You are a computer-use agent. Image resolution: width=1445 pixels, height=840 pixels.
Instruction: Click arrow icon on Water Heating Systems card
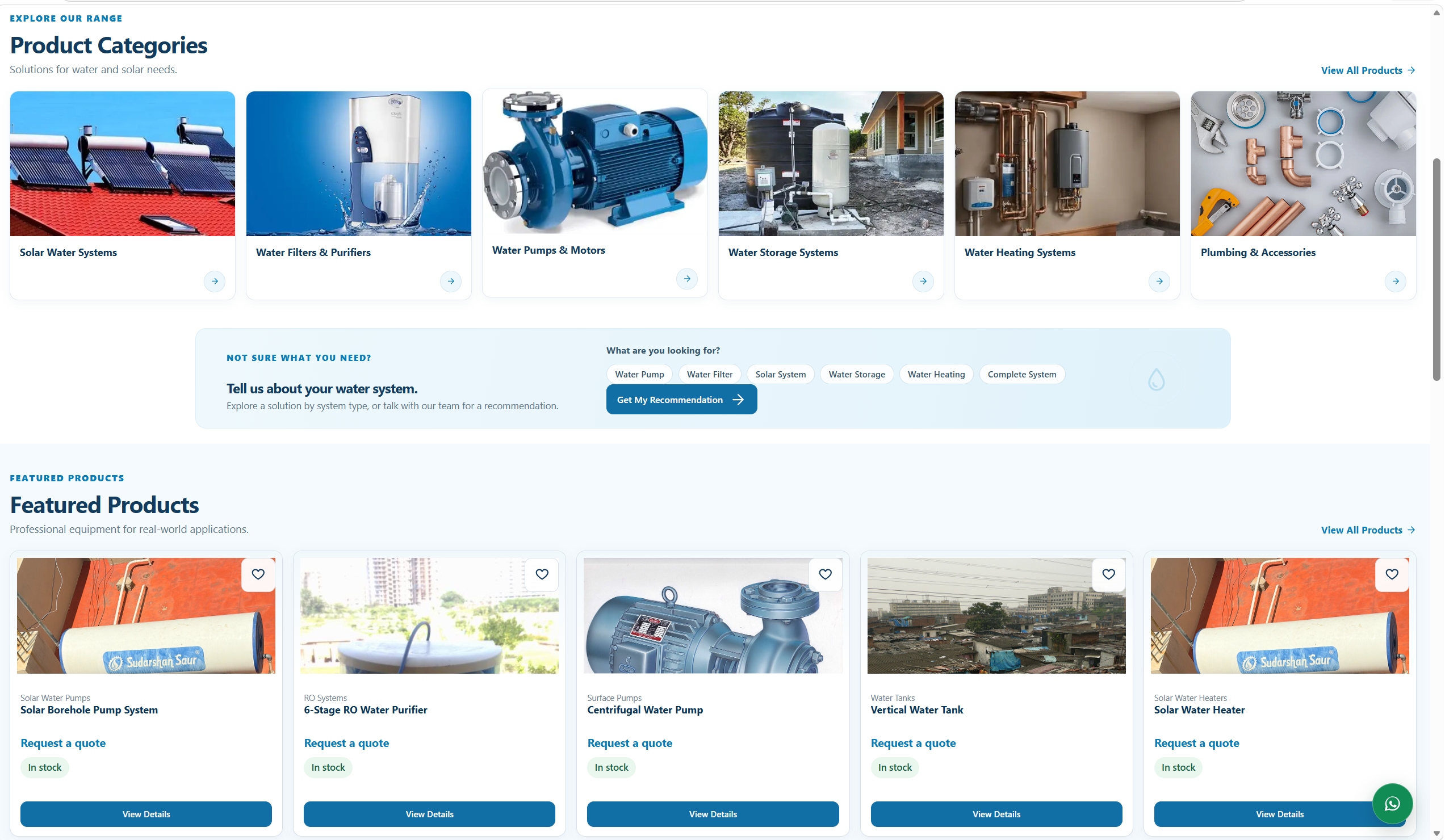1159,282
